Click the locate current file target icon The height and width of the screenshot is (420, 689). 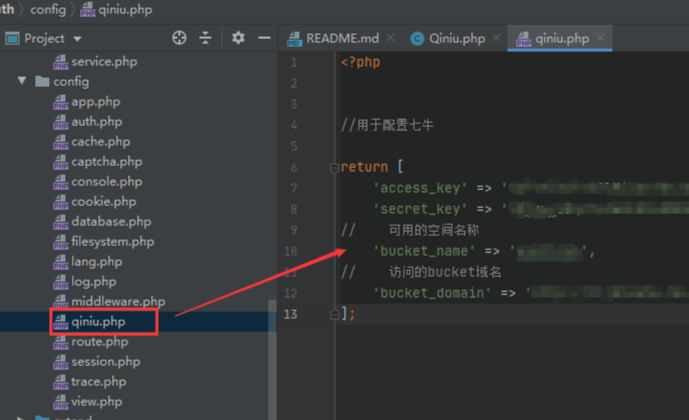point(179,38)
